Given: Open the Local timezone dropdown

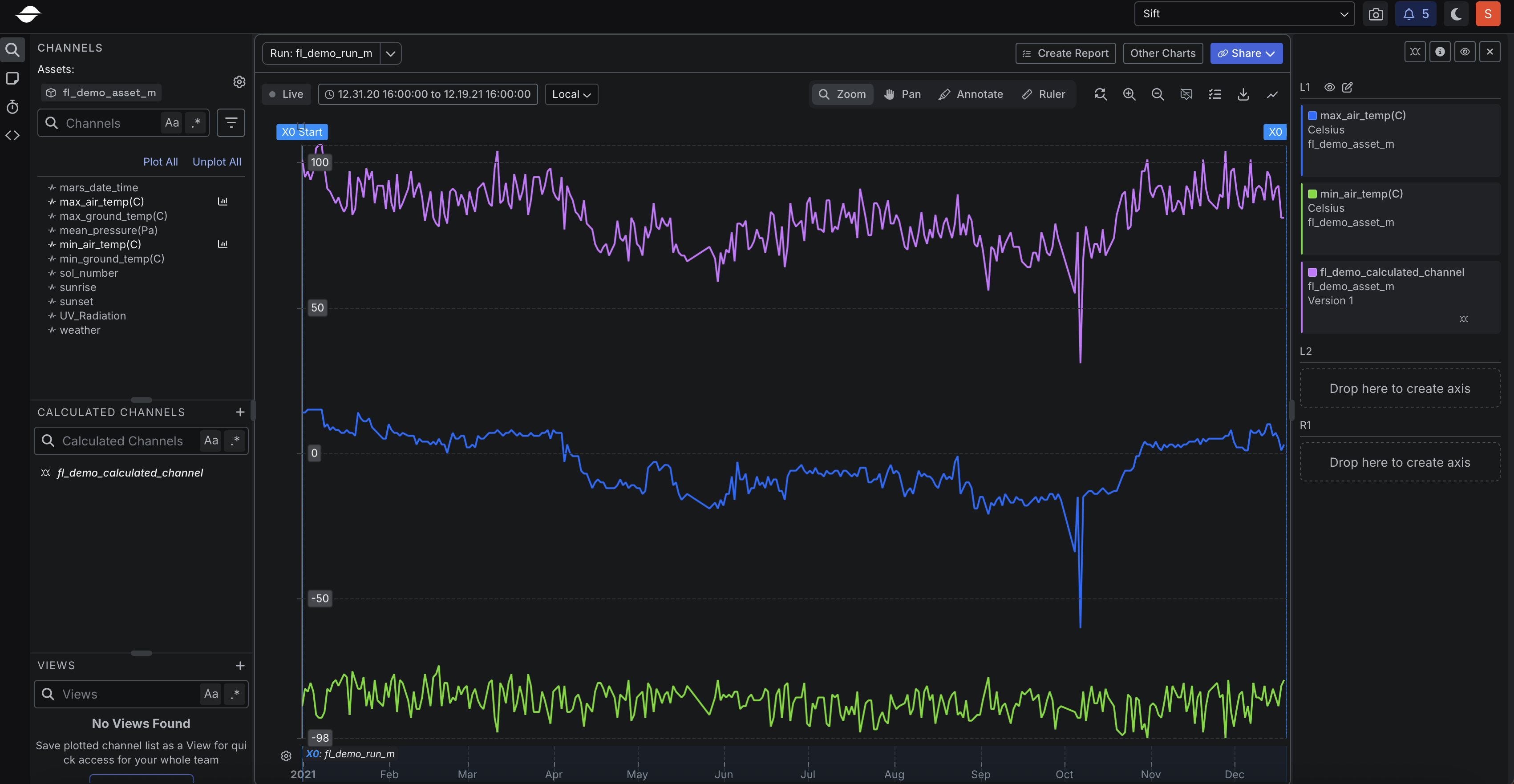Looking at the screenshot, I should click(x=571, y=94).
